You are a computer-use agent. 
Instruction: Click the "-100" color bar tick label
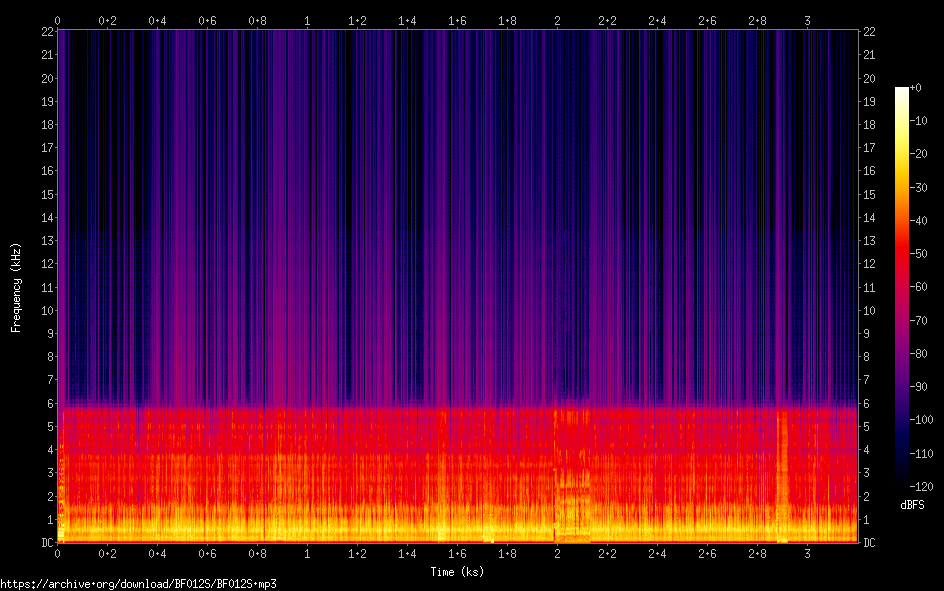pyautogui.click(x=921, y=420)
